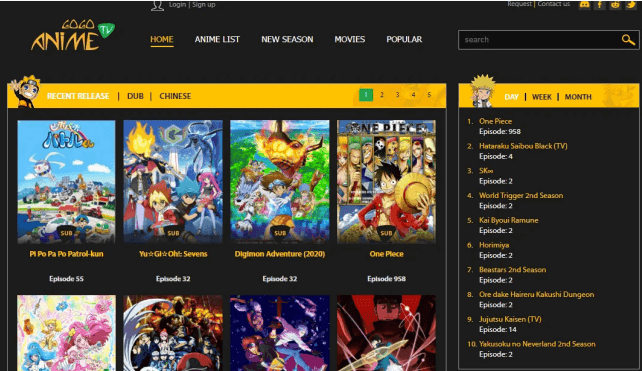Select the DAY ranking tab

511,97
